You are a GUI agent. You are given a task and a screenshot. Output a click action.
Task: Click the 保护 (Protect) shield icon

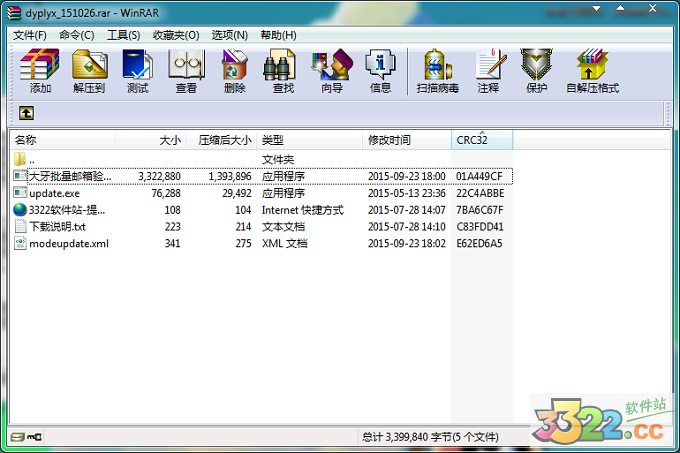536,65
